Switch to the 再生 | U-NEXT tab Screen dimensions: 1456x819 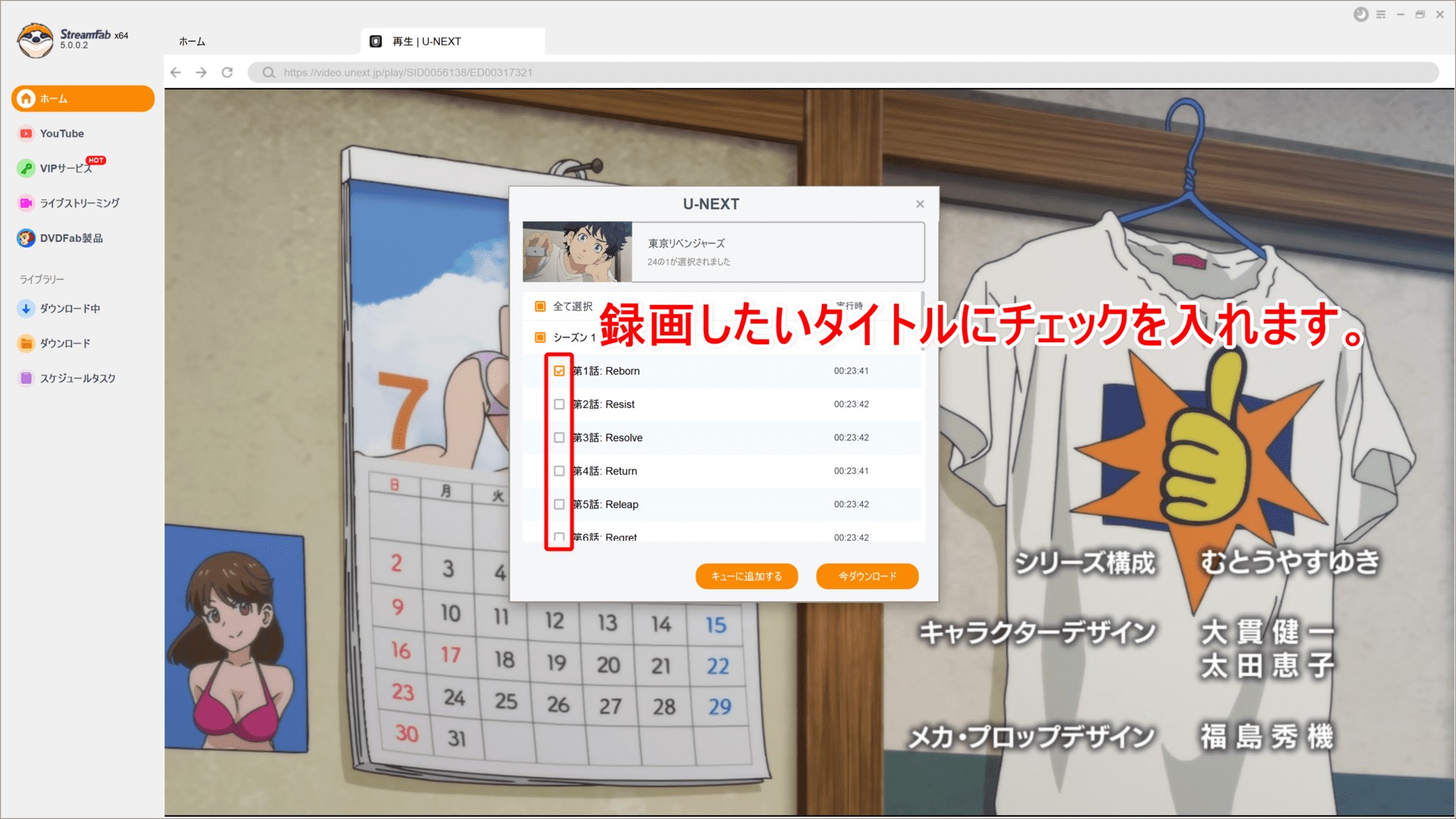(453, 42)
